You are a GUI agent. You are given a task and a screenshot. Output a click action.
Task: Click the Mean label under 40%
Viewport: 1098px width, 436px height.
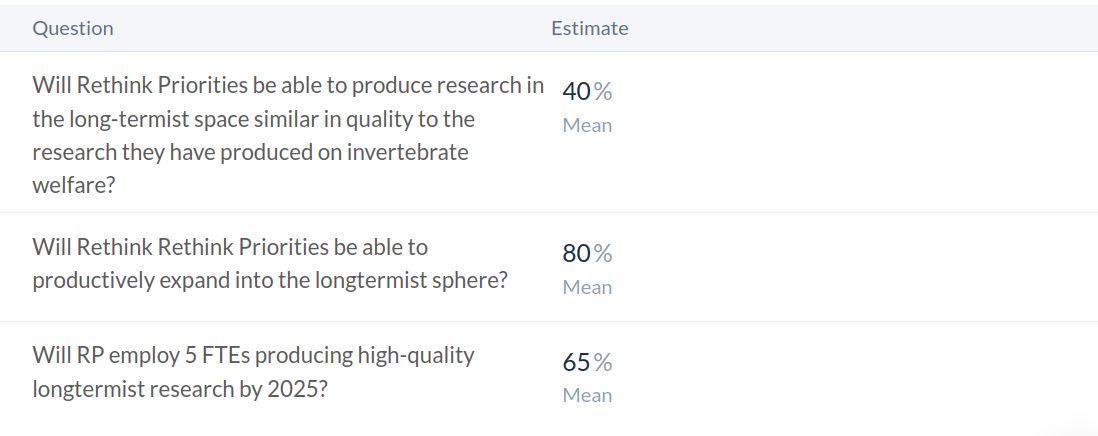coord(587,126)
